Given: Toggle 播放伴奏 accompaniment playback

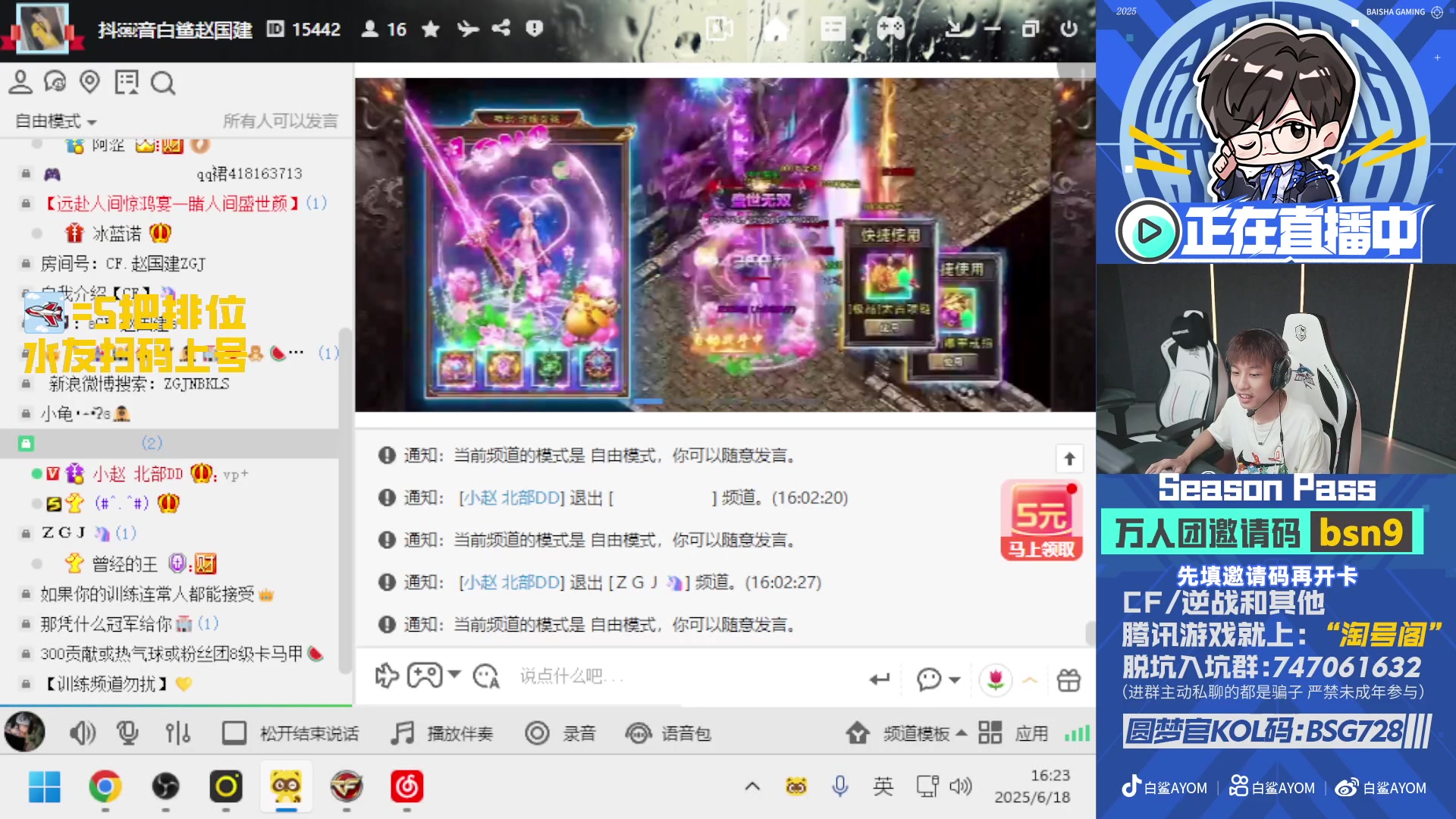Looking at the screenshot, I should (x=442, y=733).
